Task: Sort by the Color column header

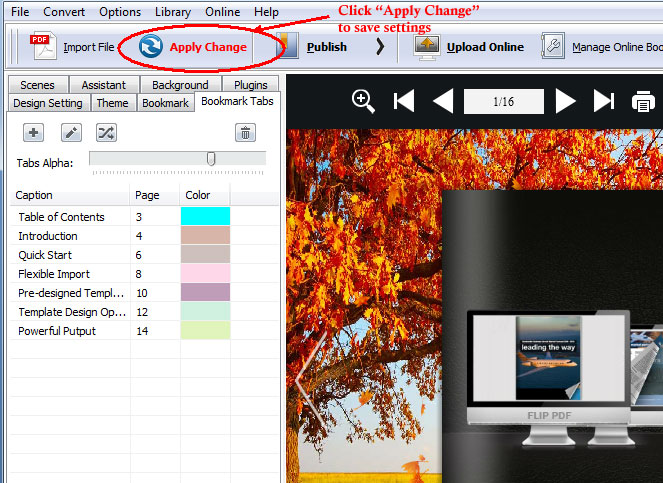Action: tap(205, 195)
